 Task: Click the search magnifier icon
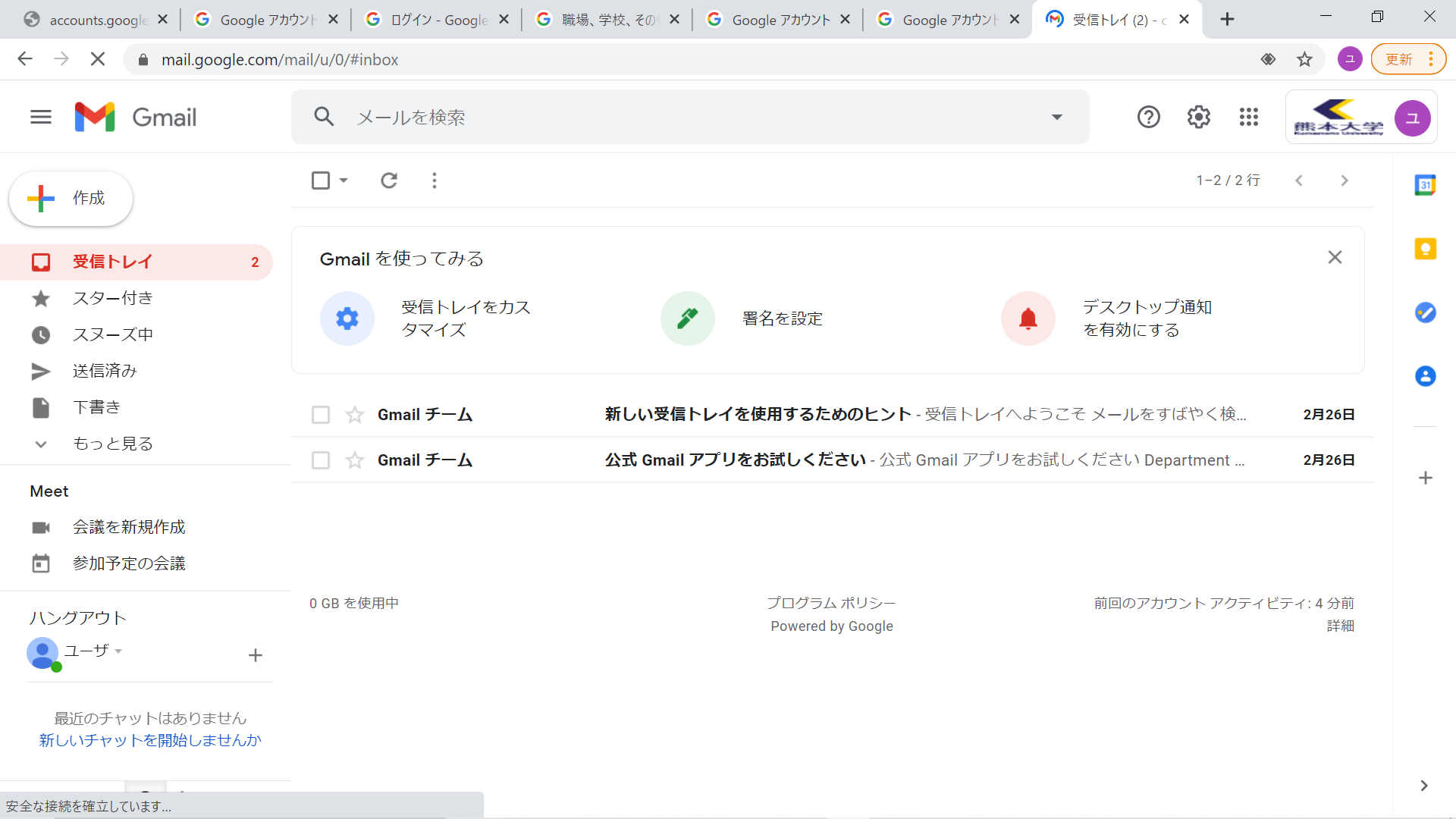[x=324, y=117]
